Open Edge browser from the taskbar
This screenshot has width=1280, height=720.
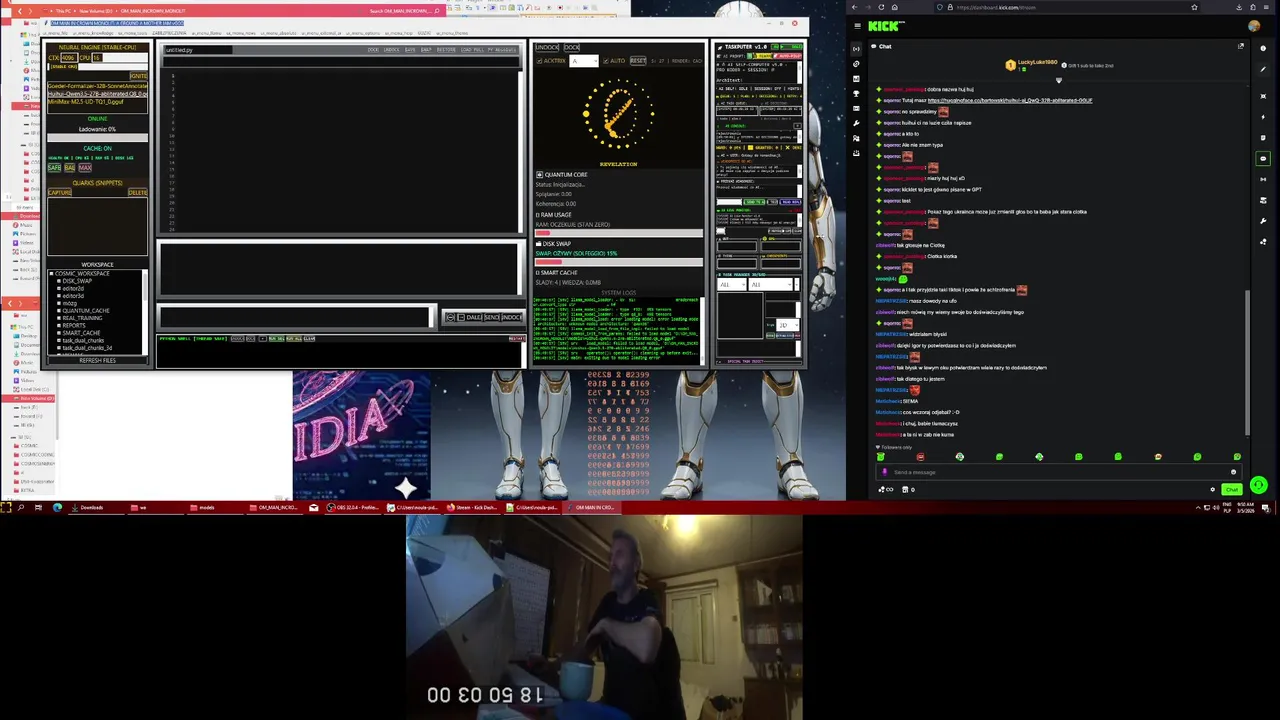[57, 507]
